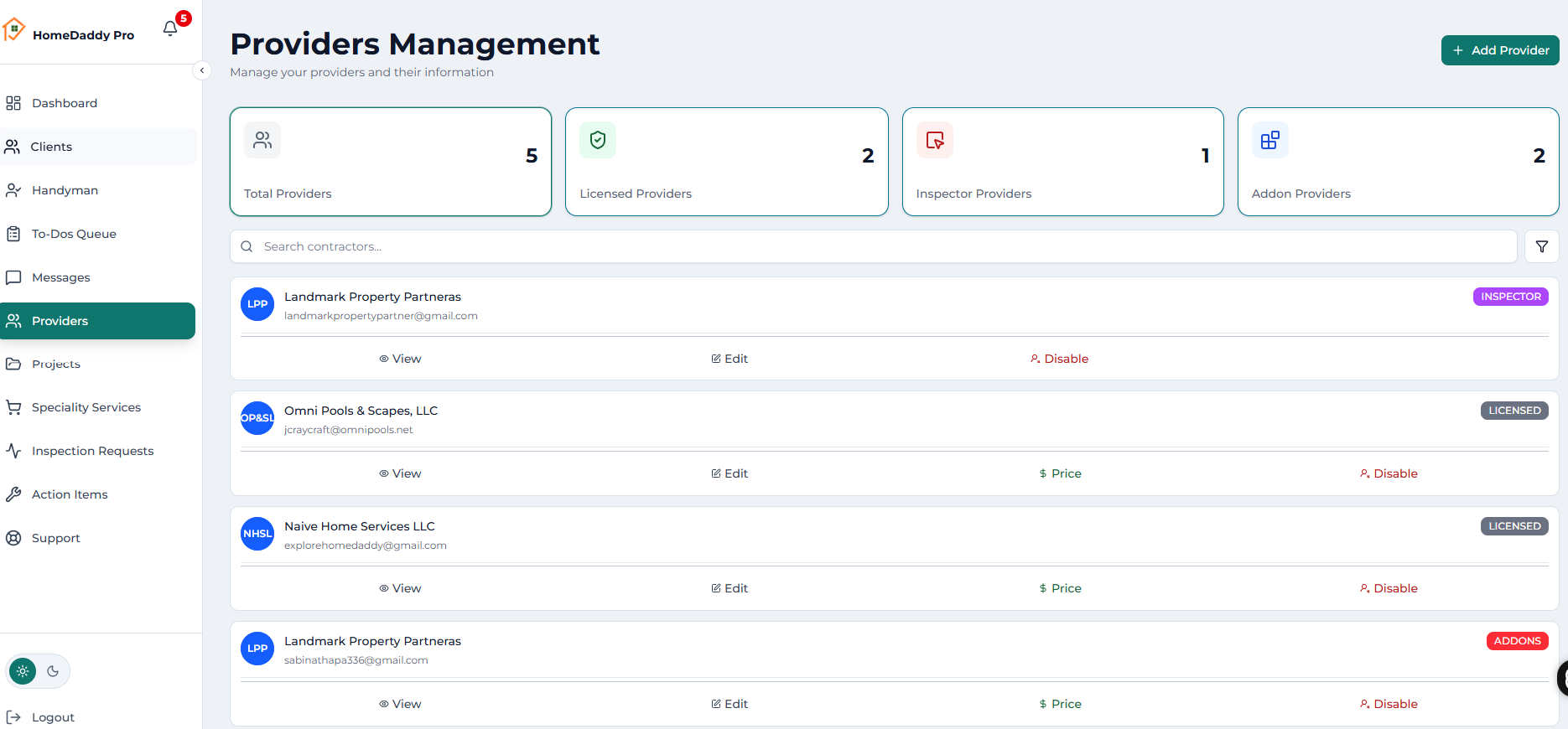Disable the INSPECTOR Landmark Property Partneras provider
Screen dimensions: 1568x729
point(1059,359)
